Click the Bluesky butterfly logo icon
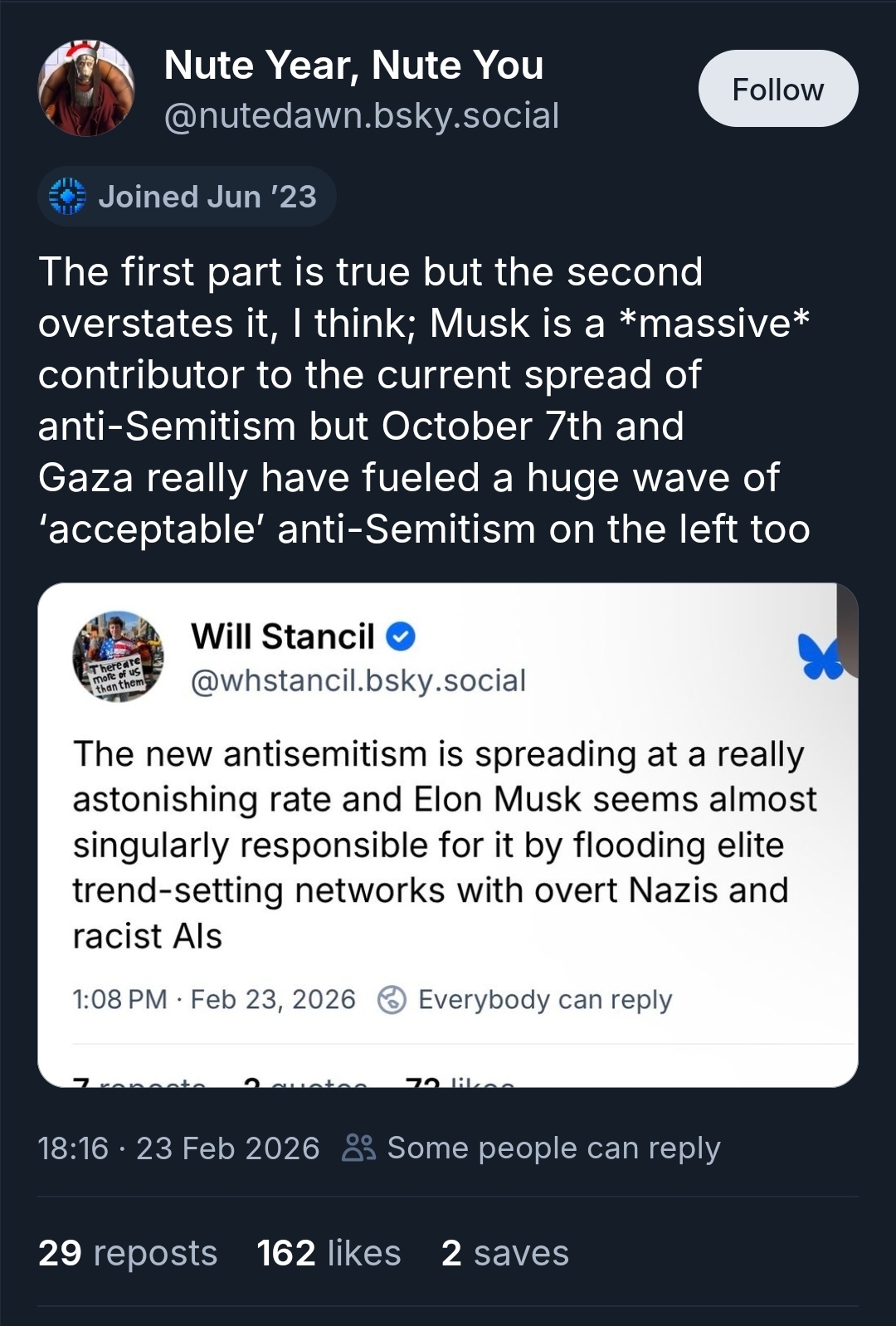 click(819, 656)
